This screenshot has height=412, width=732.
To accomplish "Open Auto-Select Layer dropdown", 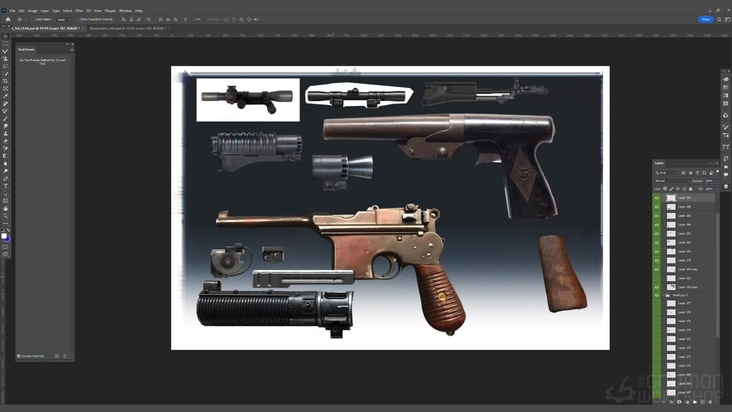I will point(63,19).
